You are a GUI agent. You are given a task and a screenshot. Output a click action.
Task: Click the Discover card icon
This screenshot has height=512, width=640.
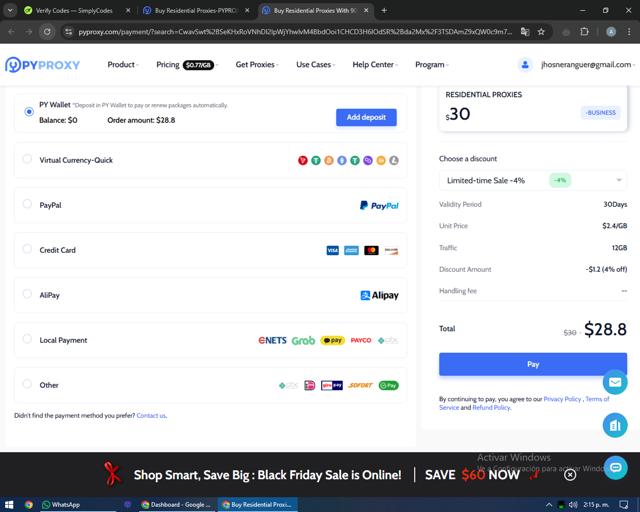391,251
